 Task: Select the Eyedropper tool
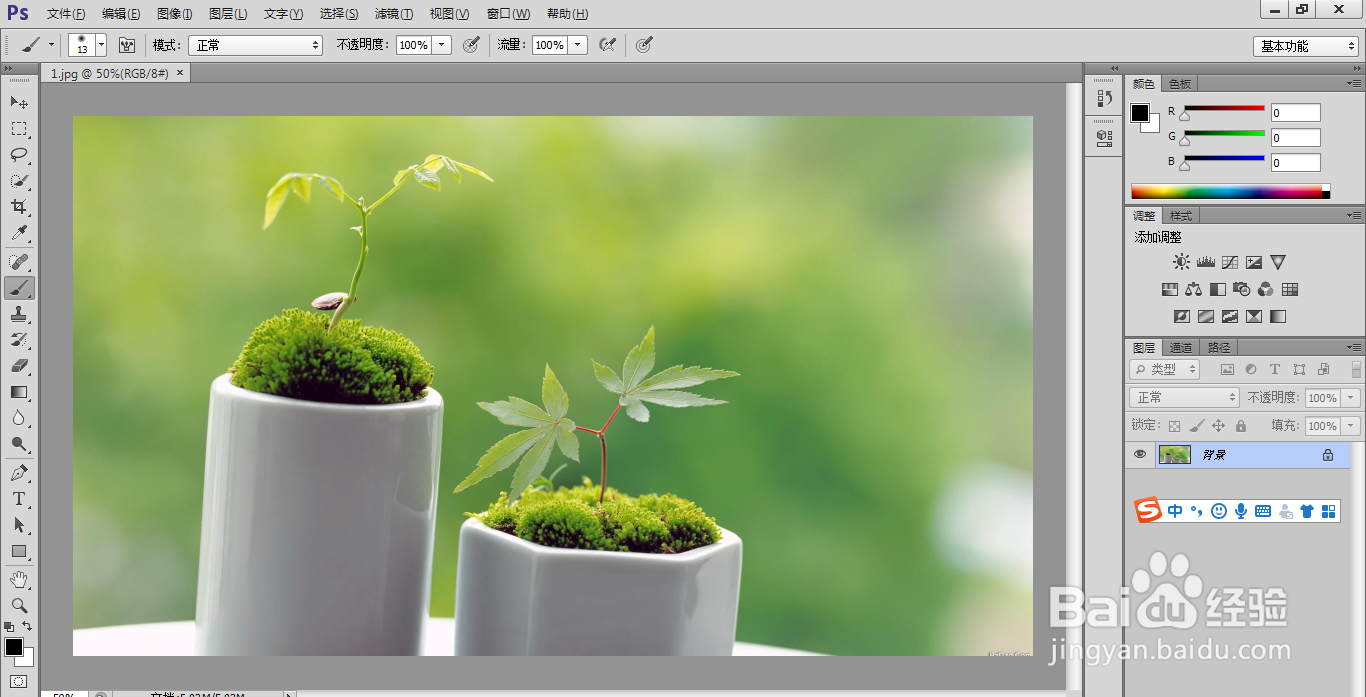tap(19, 232)
